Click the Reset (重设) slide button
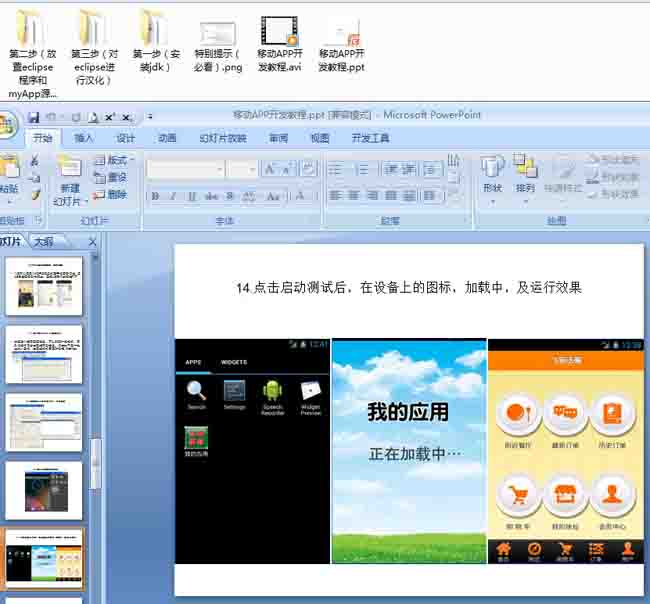650x604 pixels. point(111,177)
